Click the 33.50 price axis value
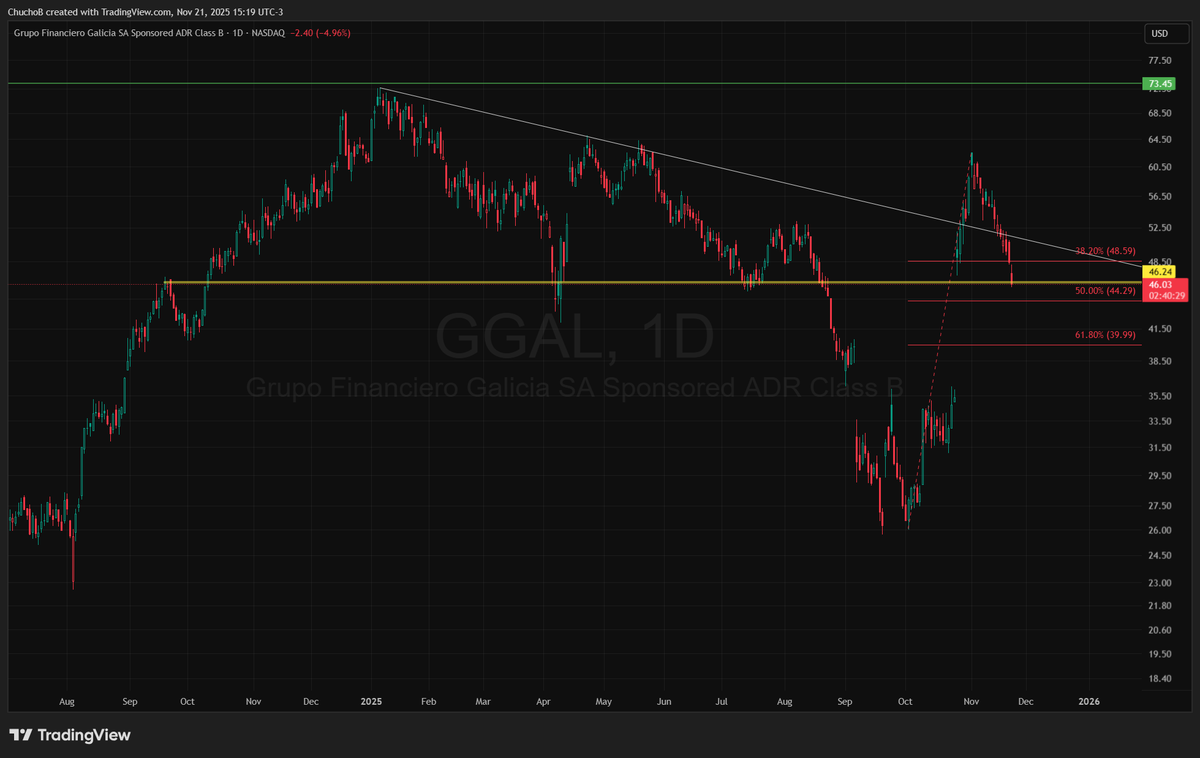This screenshot has height=758, width=1200. pos(1161,421)
